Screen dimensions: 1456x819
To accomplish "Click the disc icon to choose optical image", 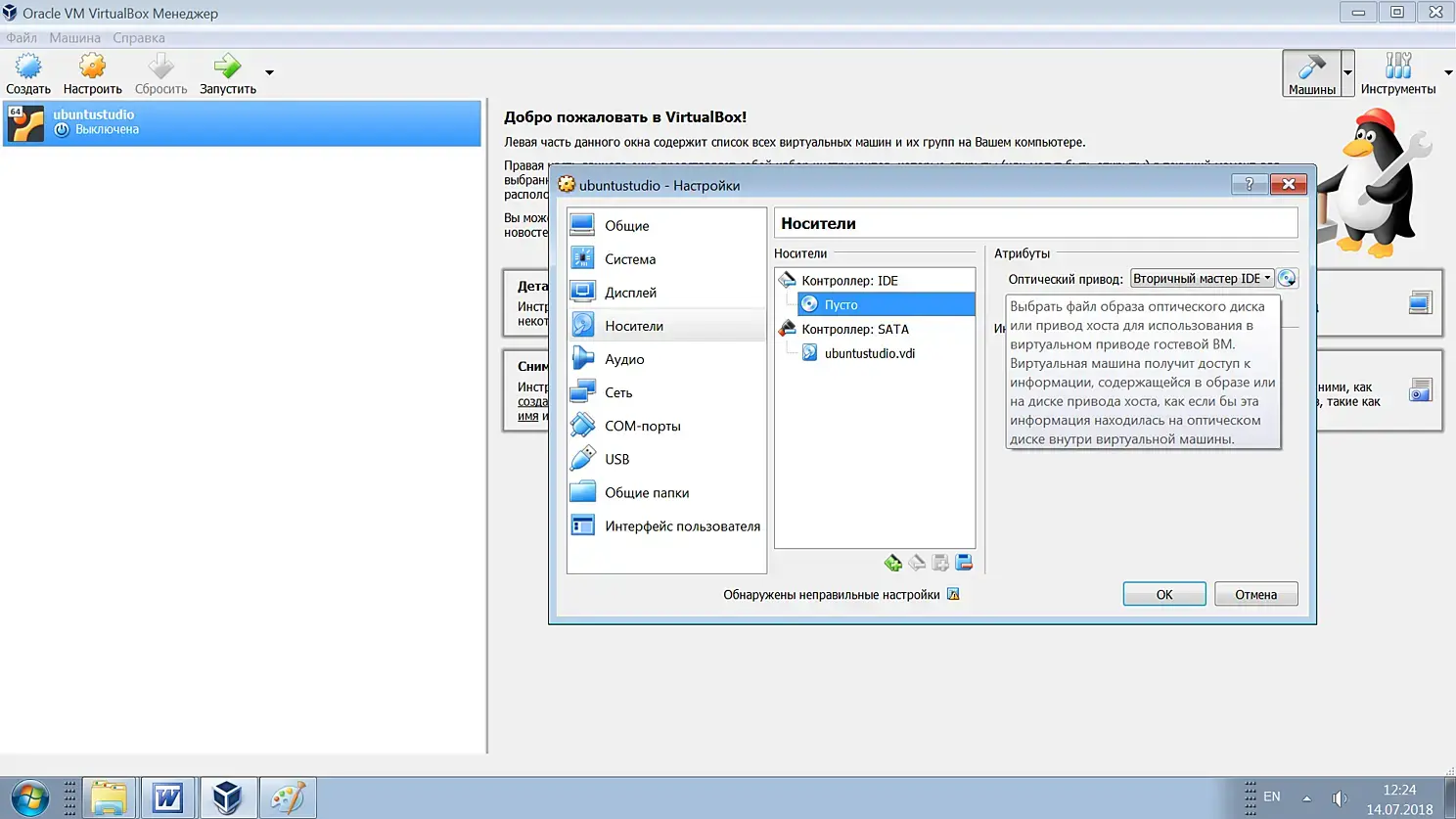I will pyautogui.click(x=1288, y=279).
